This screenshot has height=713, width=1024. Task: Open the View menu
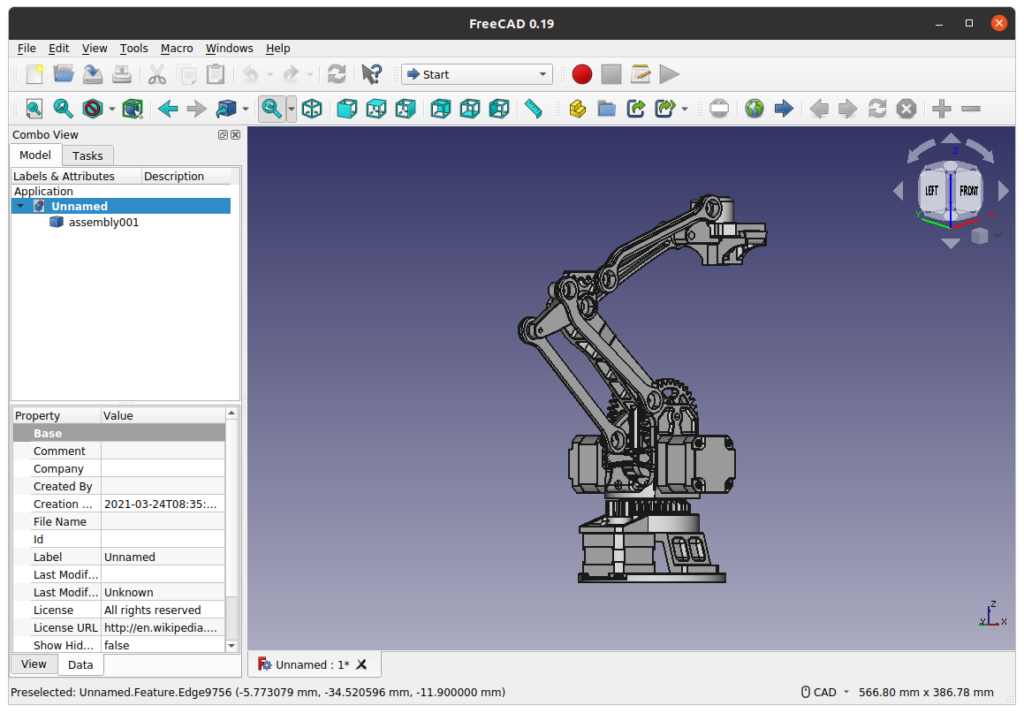[94, 48]
